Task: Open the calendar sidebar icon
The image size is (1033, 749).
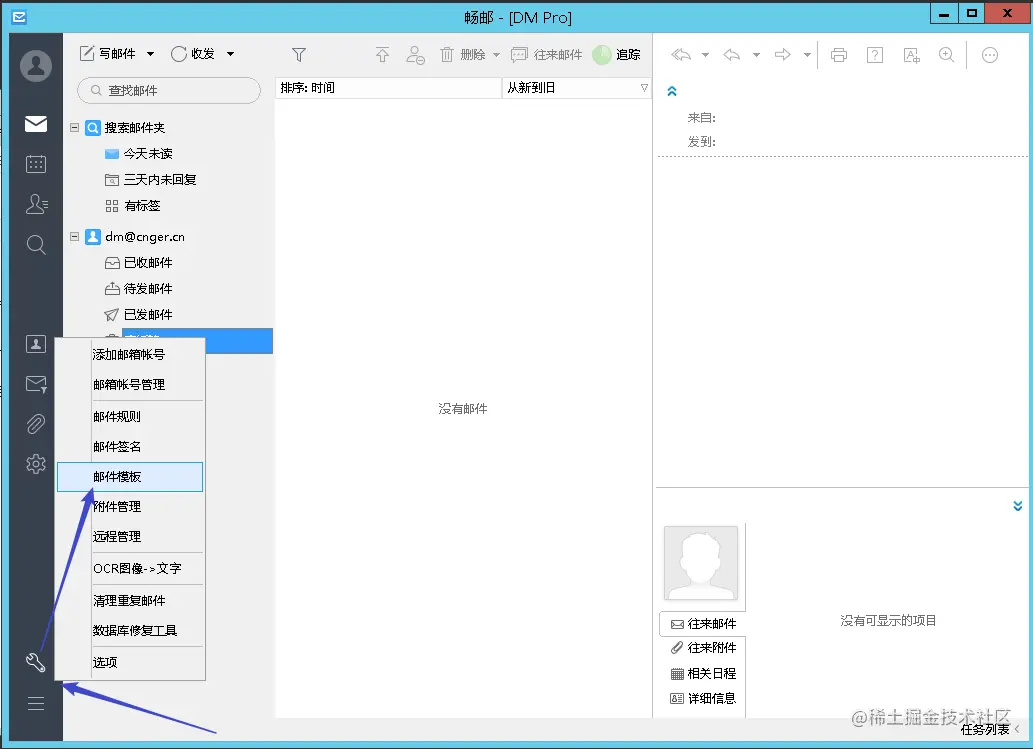Action: tap(36, 164)
